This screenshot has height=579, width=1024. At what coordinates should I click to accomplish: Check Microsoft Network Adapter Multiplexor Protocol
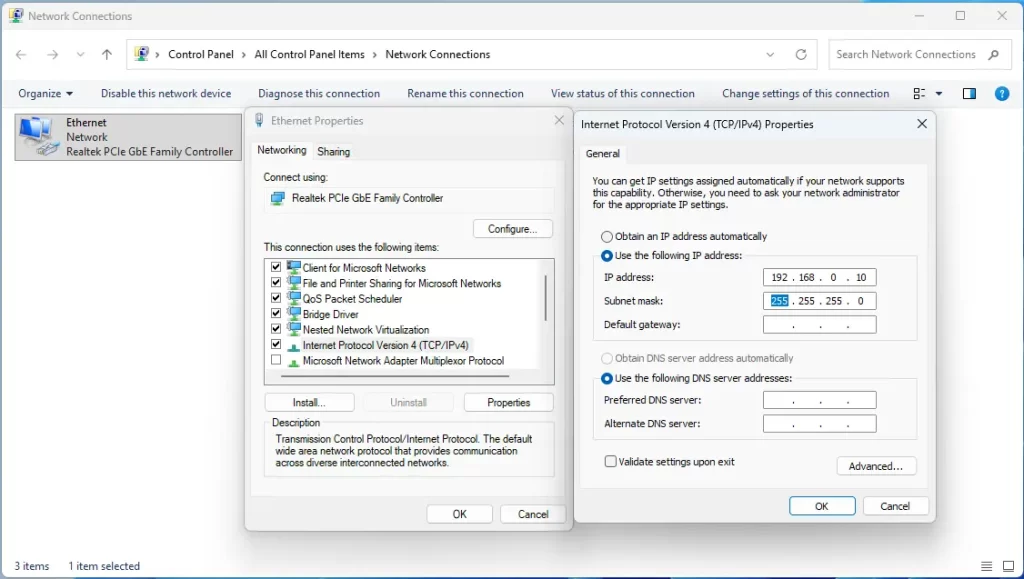pyautogui.click(x=276, y=360)
